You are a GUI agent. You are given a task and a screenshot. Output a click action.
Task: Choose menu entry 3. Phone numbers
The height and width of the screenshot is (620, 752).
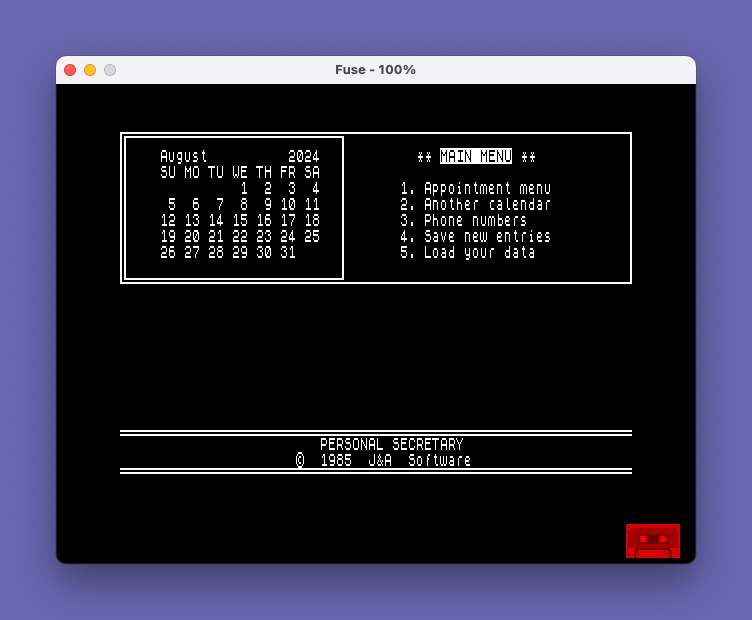(463, 221)
